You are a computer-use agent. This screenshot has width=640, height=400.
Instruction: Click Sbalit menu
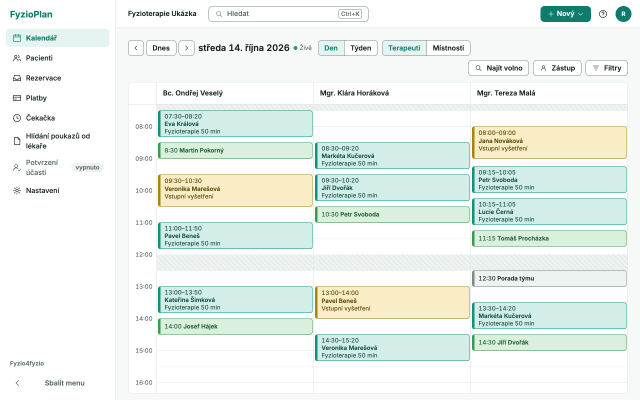point(58,383)
